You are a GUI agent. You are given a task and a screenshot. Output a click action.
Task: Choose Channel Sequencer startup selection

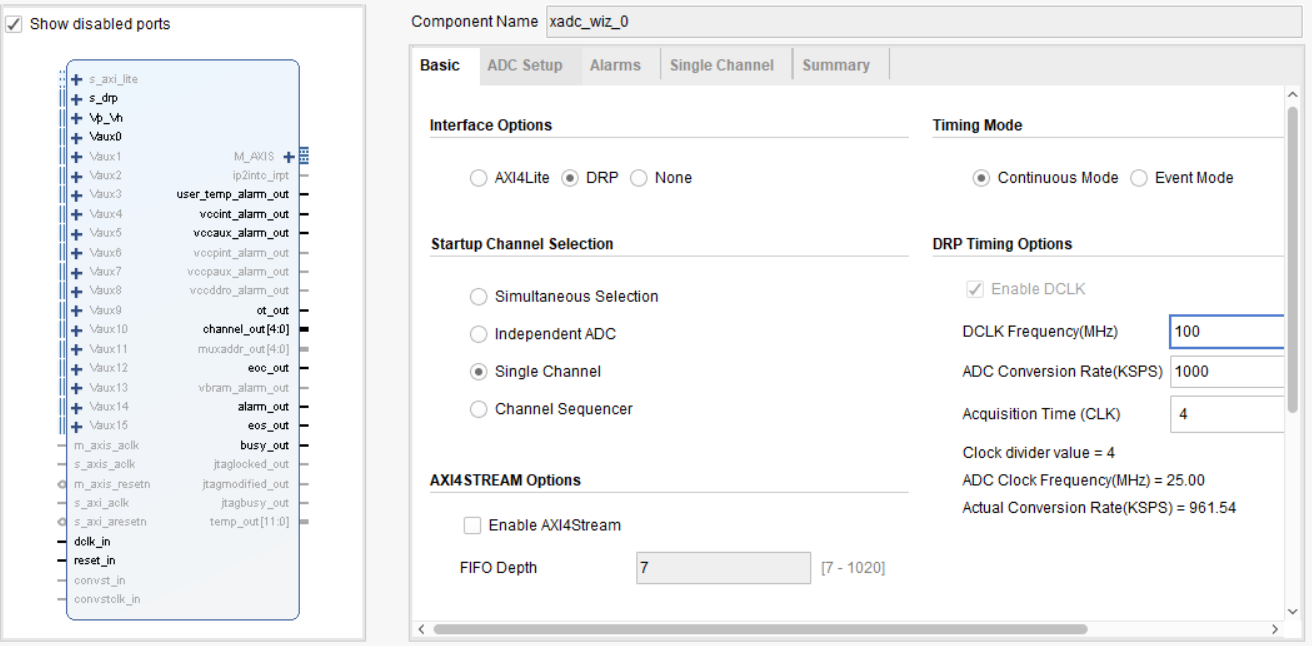click(x=478, y=409)
